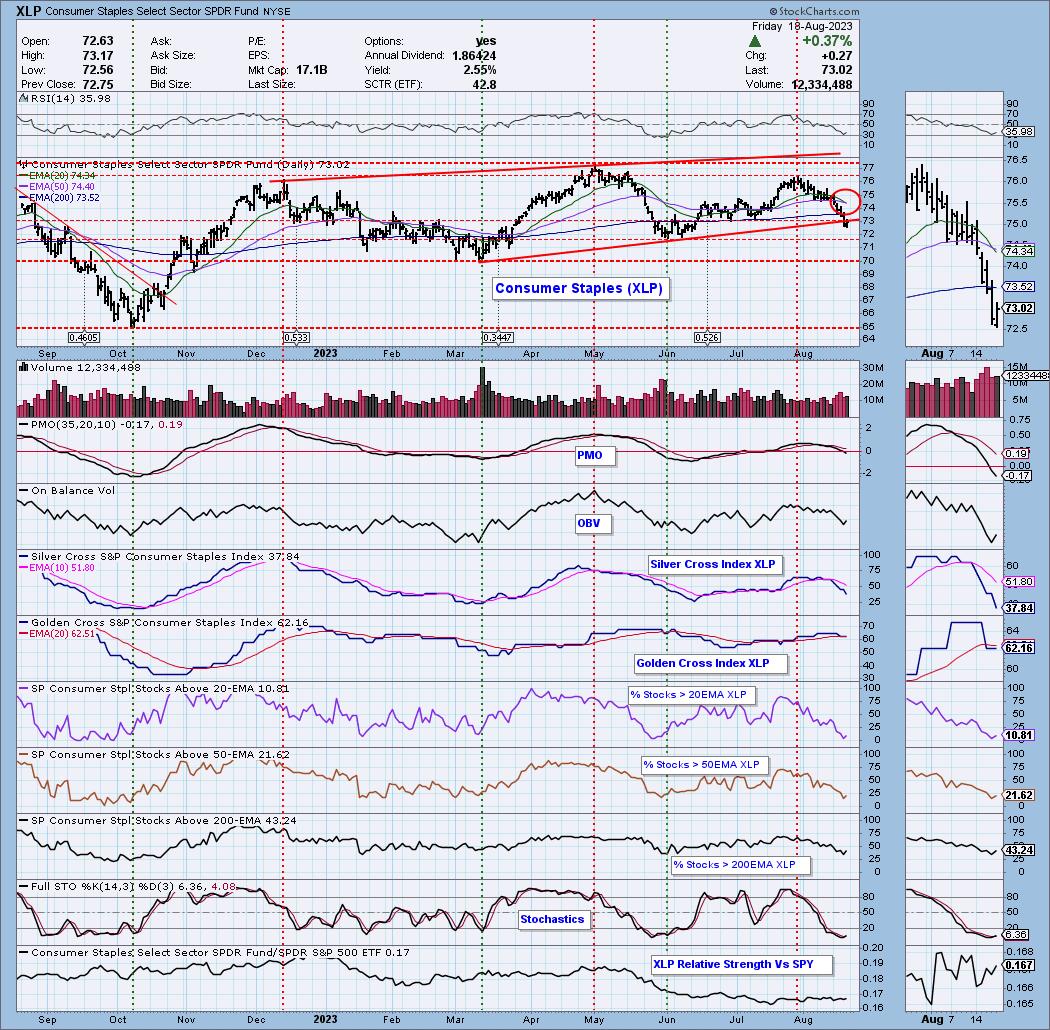
Task: Click the green up-arrow change indicator
Action: 754,42
